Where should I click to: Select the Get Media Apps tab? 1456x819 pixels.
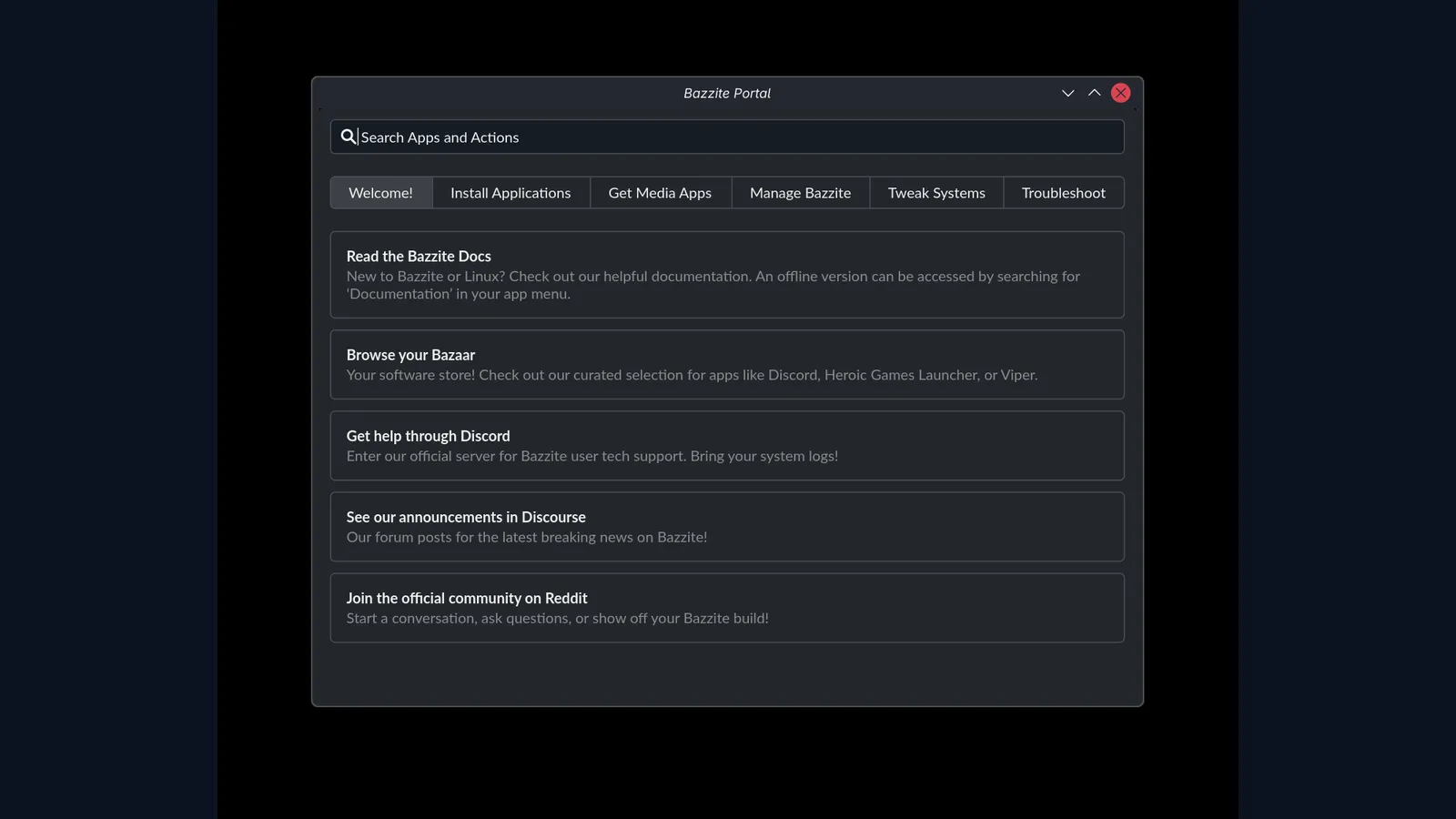tap(660, 193)
